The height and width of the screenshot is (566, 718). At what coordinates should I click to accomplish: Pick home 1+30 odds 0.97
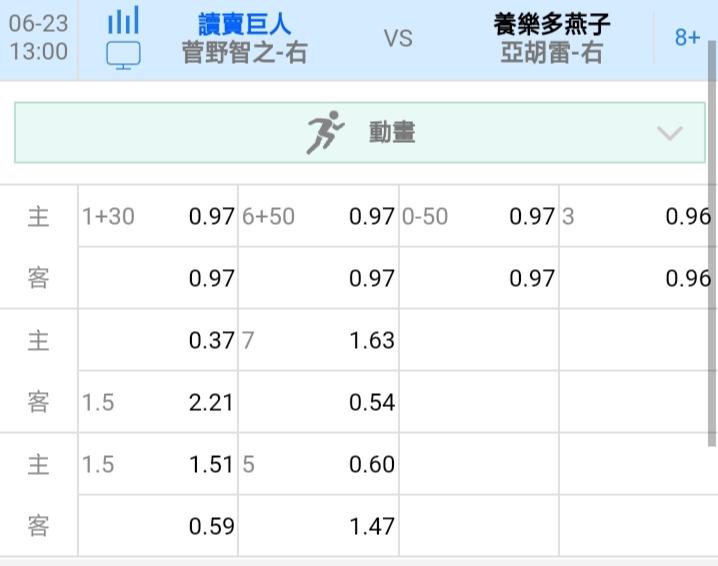211,216
